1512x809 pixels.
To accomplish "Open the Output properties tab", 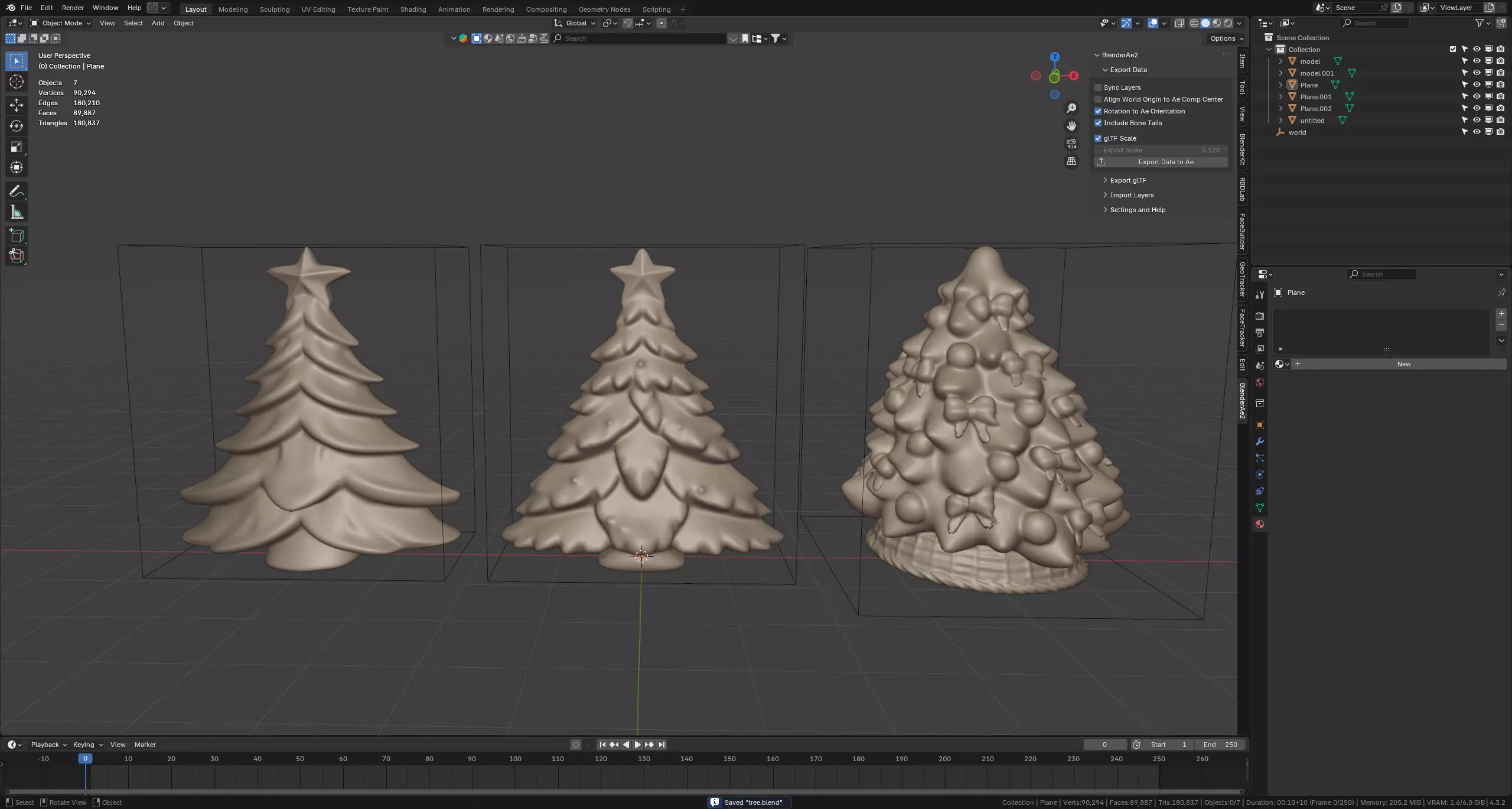I will (1260, 333).
